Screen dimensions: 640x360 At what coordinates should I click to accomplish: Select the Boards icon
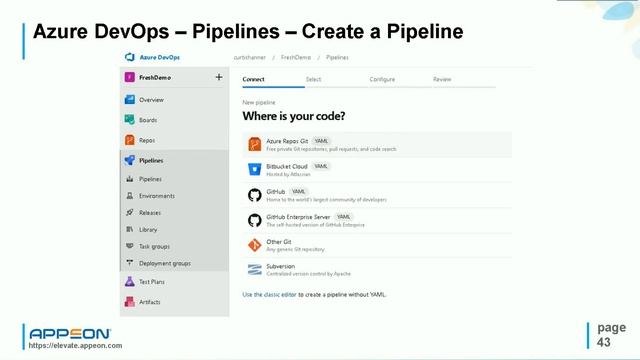130,120
